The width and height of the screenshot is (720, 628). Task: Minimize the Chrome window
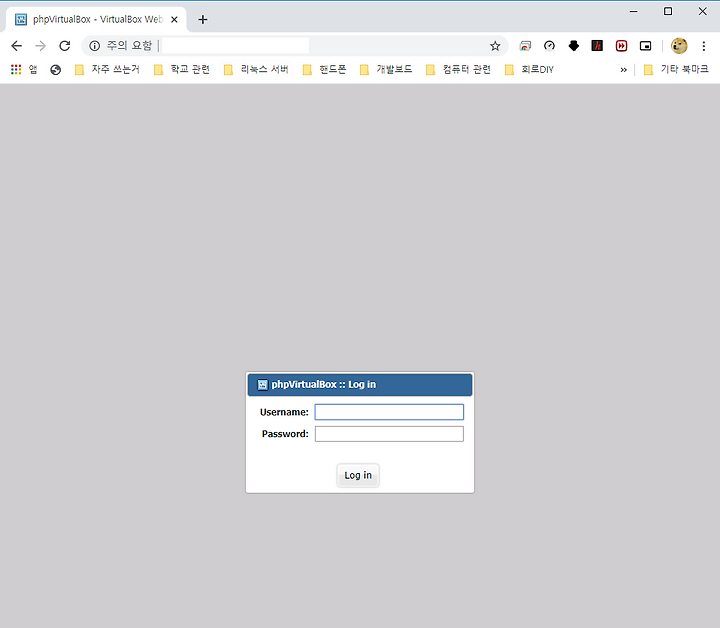point(634,11)
